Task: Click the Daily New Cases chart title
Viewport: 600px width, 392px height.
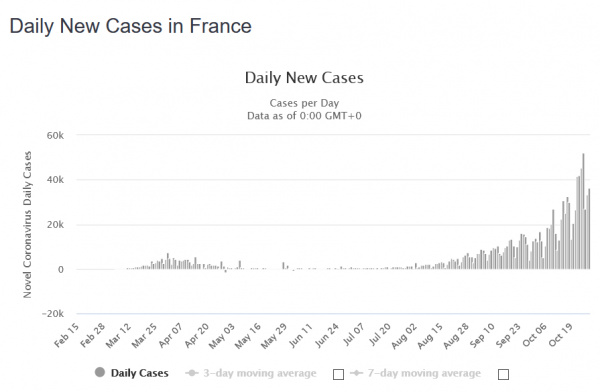Action: pos(304,78)
